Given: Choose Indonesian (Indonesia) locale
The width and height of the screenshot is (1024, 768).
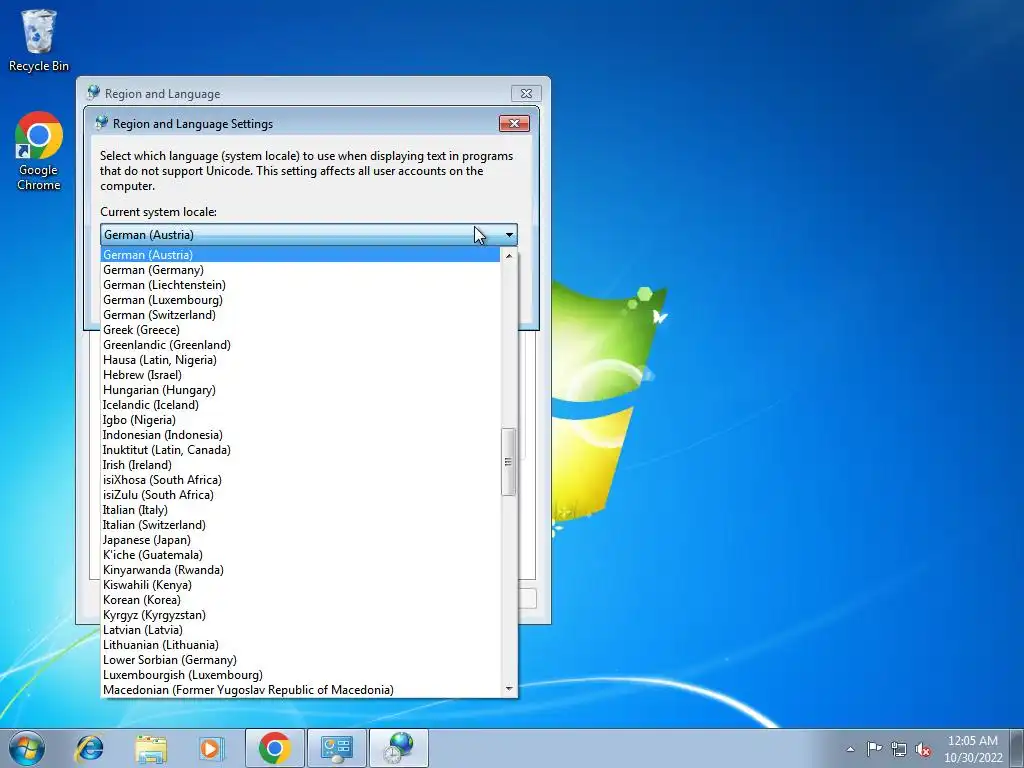Looking at the screenshot, I should tap(300, 435).
